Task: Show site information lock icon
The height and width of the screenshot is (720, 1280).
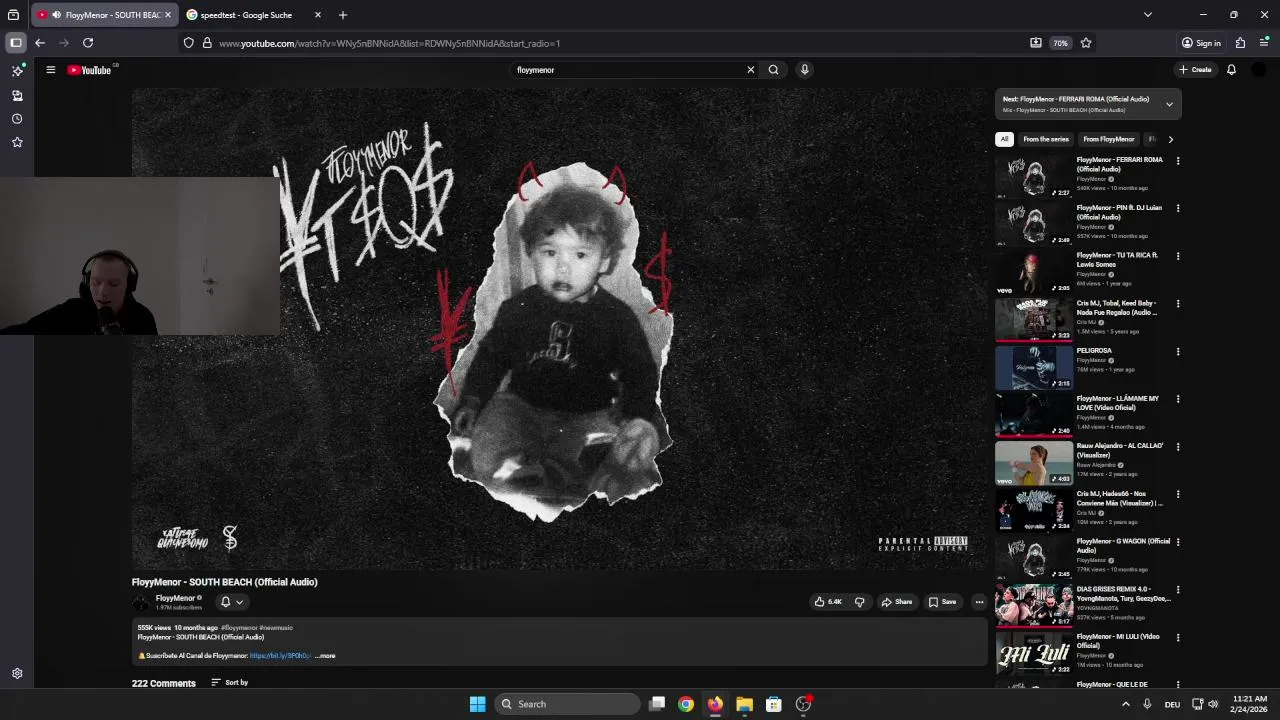Action: coord(207,43)
